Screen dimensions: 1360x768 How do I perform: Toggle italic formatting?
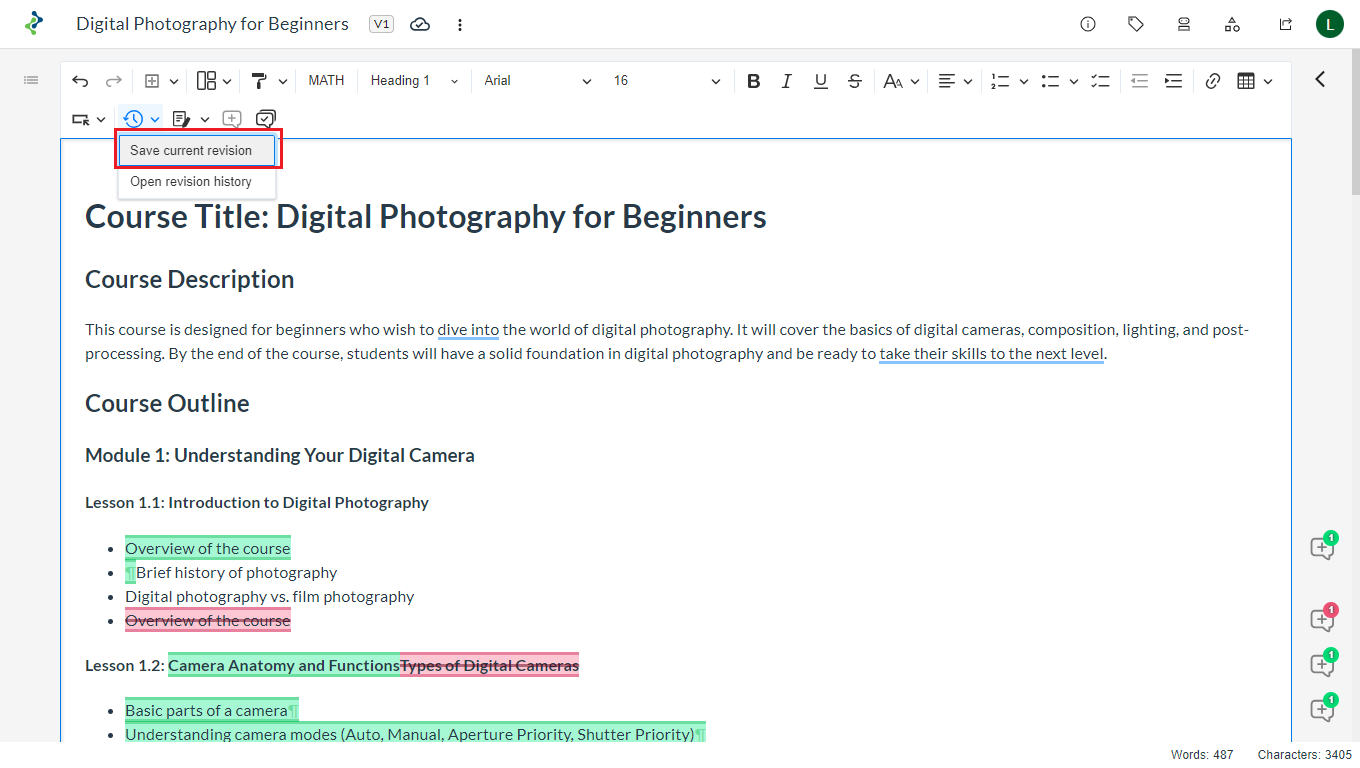[787, 81]
